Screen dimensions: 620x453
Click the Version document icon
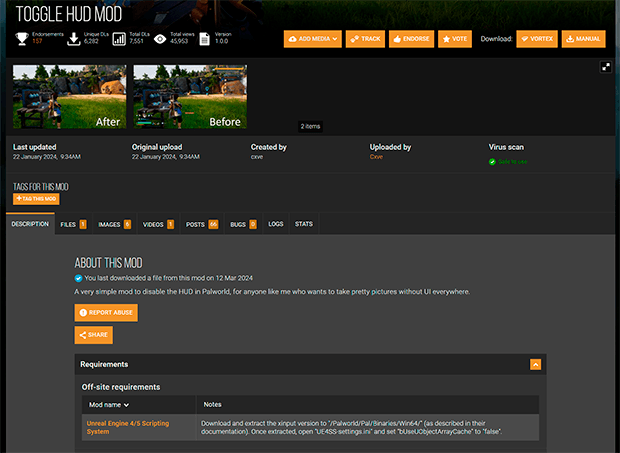coord(204,39)
